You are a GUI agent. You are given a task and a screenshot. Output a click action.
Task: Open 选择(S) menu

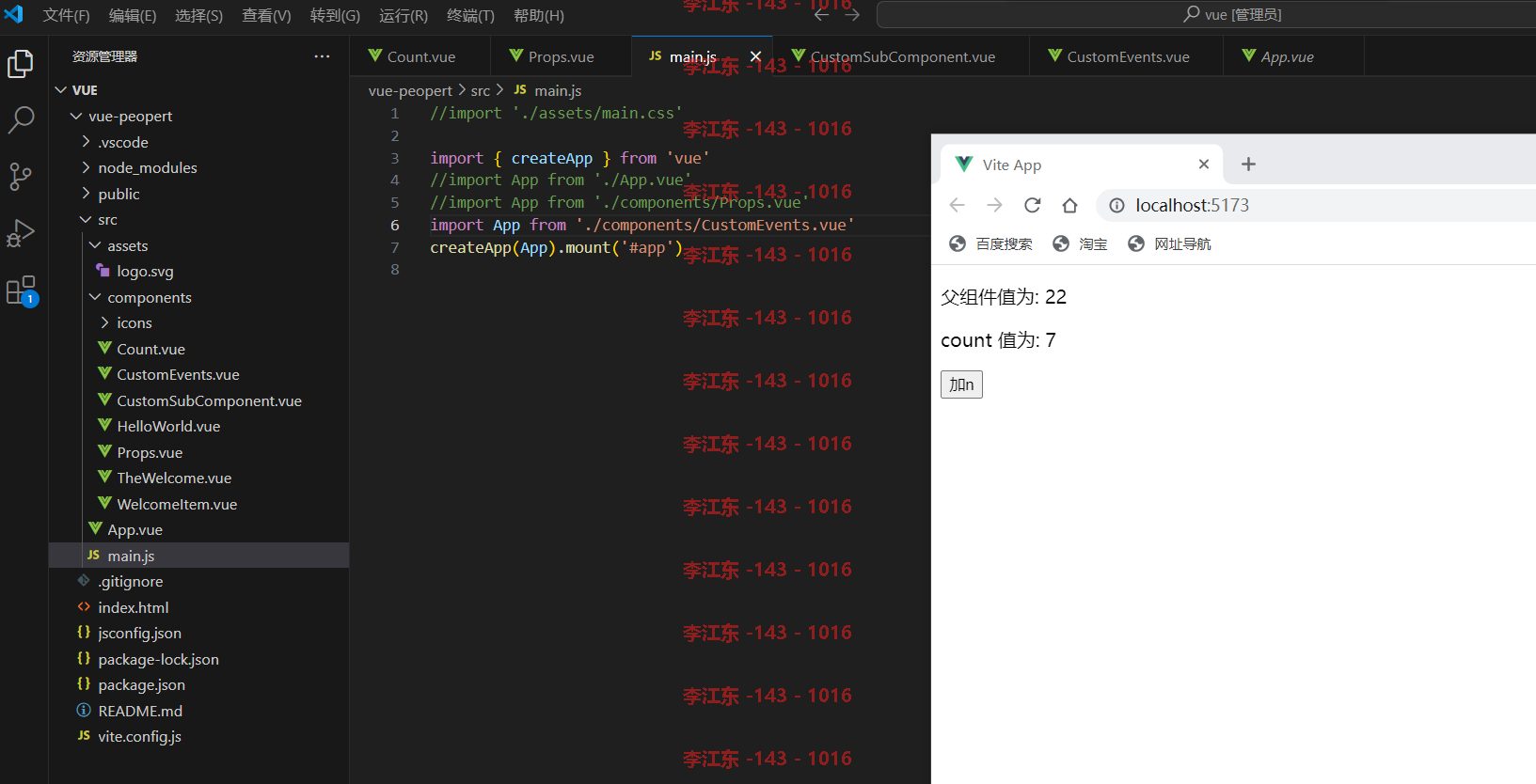tap(199, 15)
